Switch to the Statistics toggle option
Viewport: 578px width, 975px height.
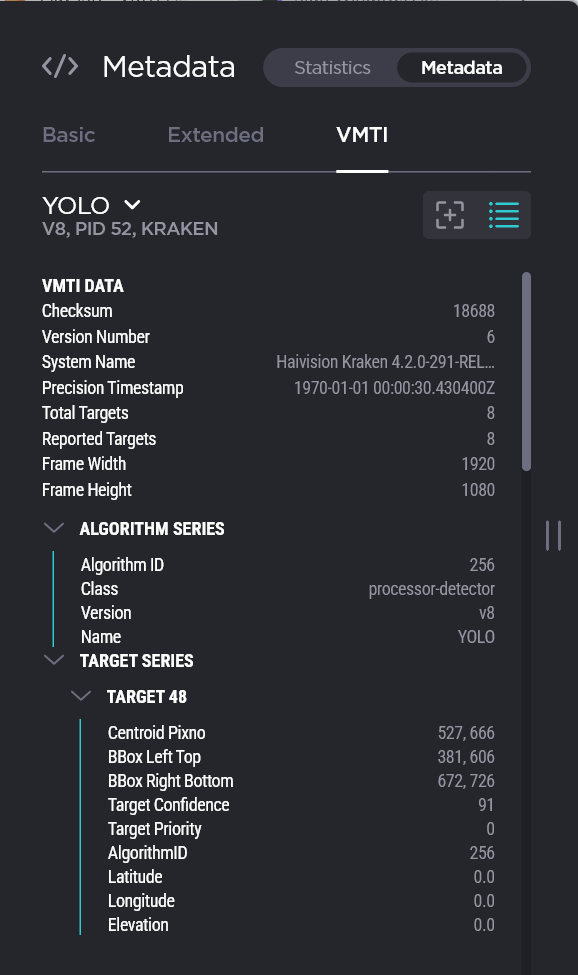[x=333, y=68]
